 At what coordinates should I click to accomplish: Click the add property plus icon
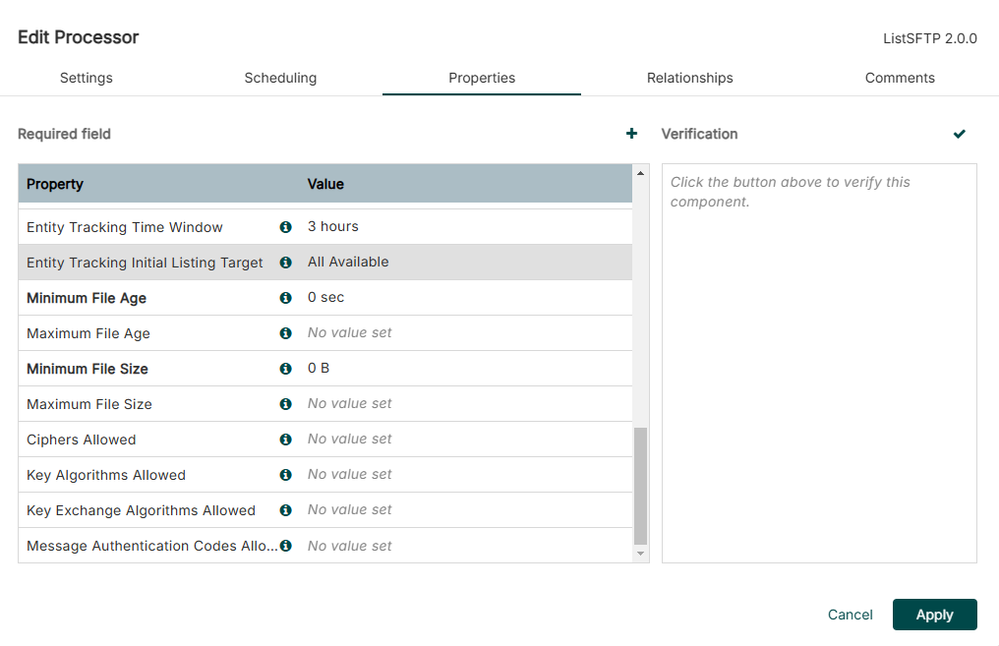[x=631, y=134]
